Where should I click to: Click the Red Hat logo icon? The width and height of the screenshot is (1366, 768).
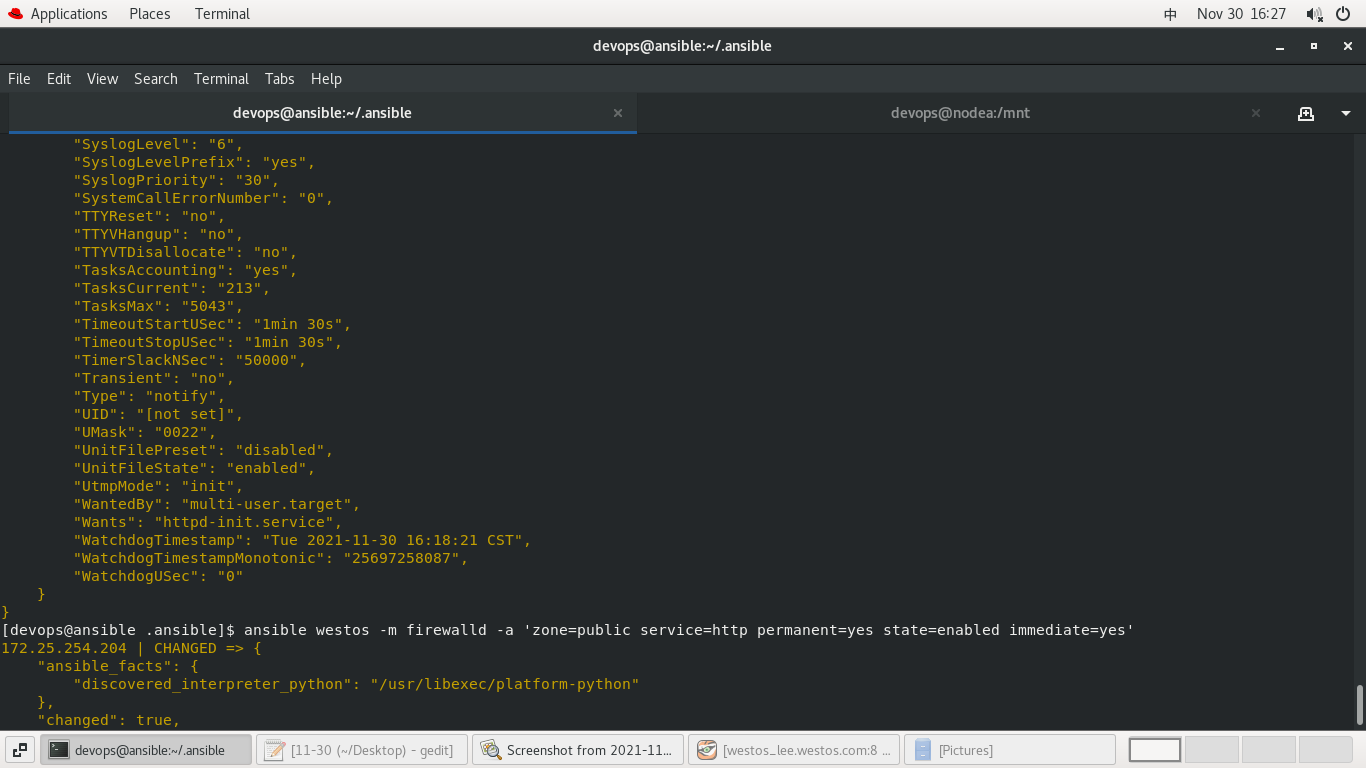coord(15,14)
